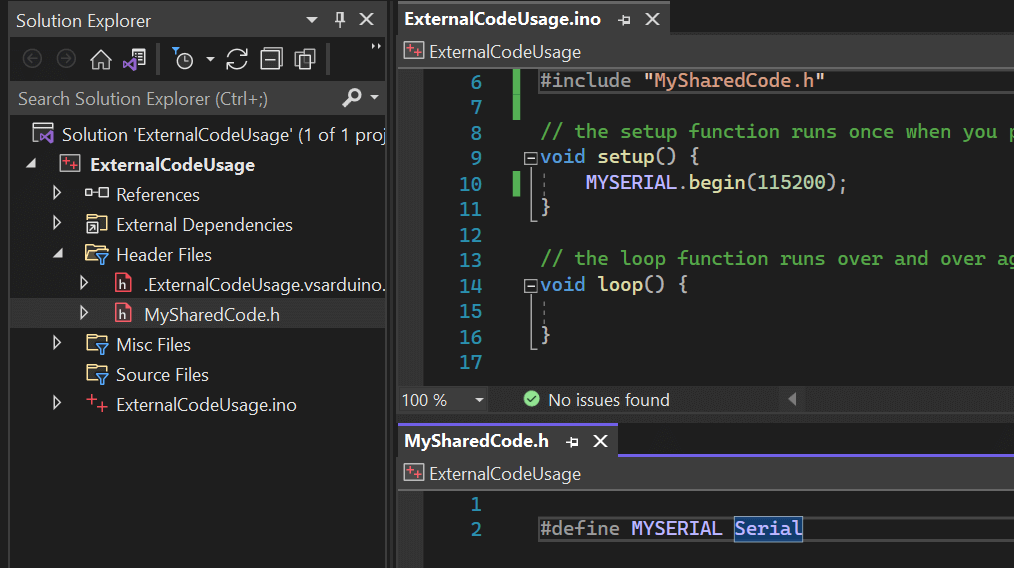The image size is (1014, 568).
Task: Refresh Solution Explorer with the sync icon
Action: 237,60
